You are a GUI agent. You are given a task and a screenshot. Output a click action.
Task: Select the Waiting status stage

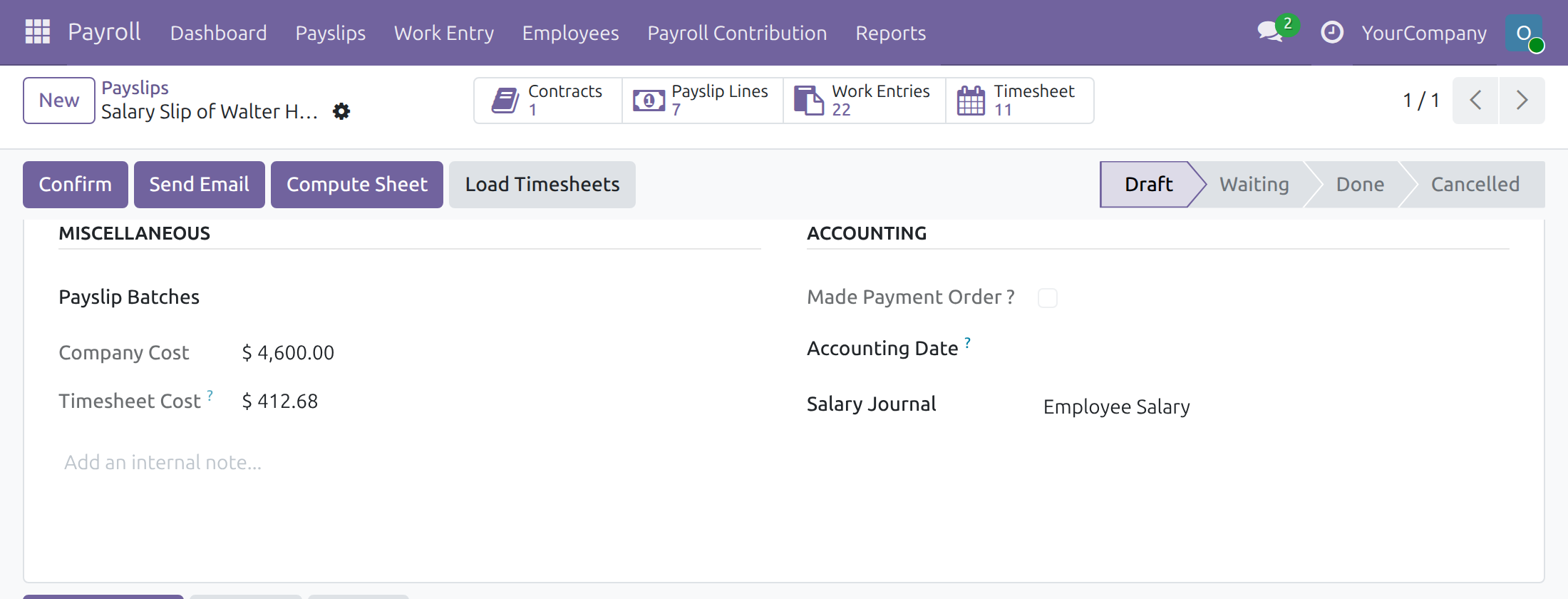(1254, 185)
